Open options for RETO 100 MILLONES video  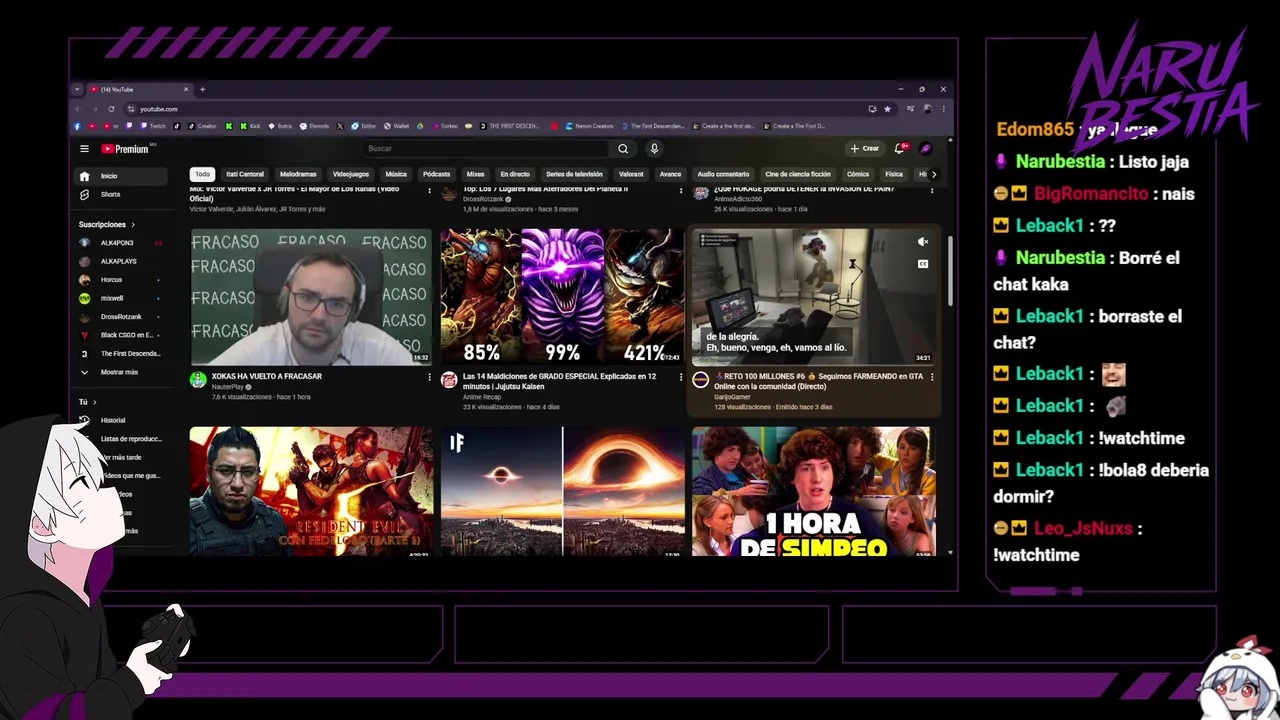(932, 377)
